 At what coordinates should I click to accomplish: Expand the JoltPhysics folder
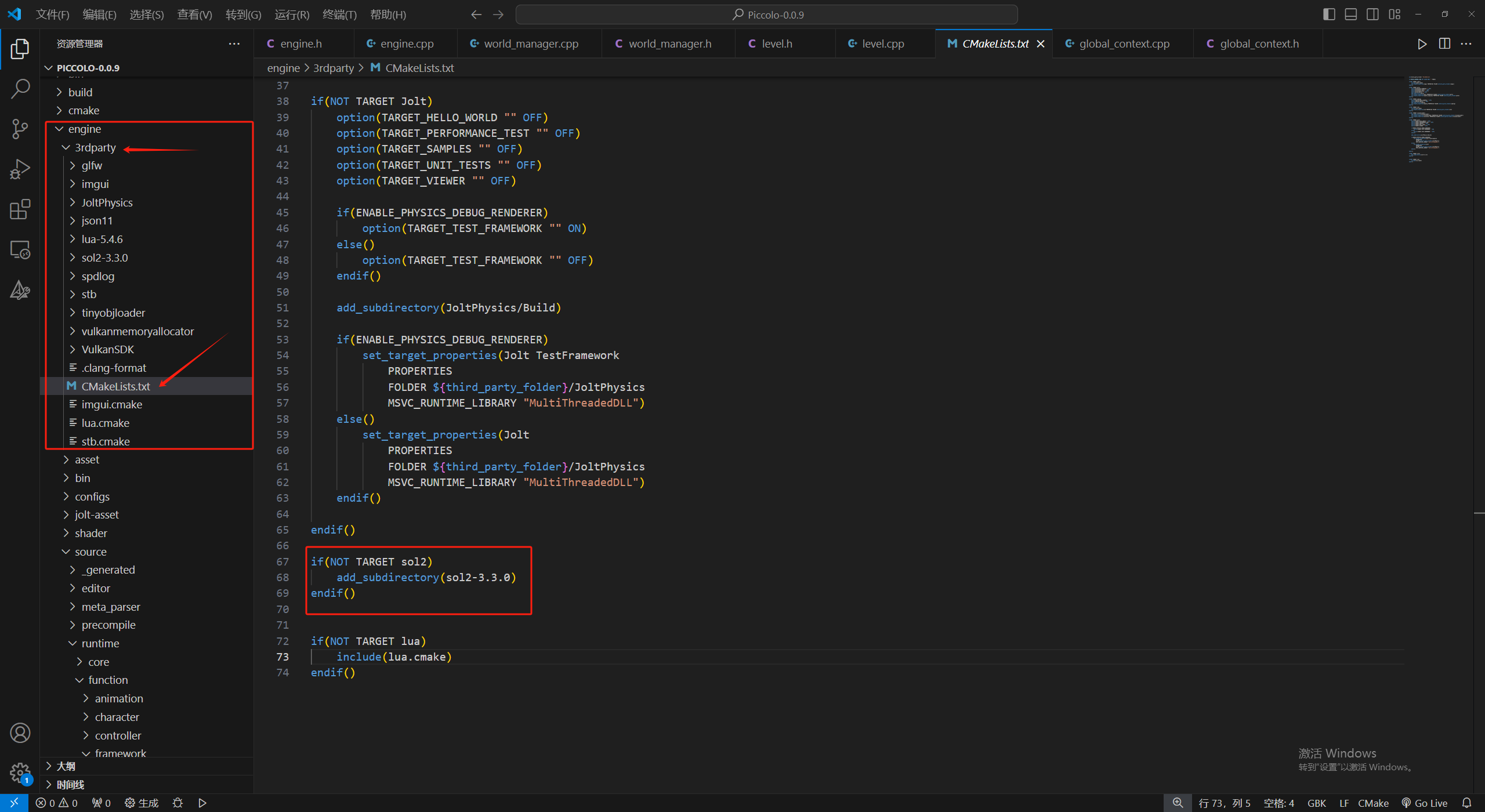107,202
